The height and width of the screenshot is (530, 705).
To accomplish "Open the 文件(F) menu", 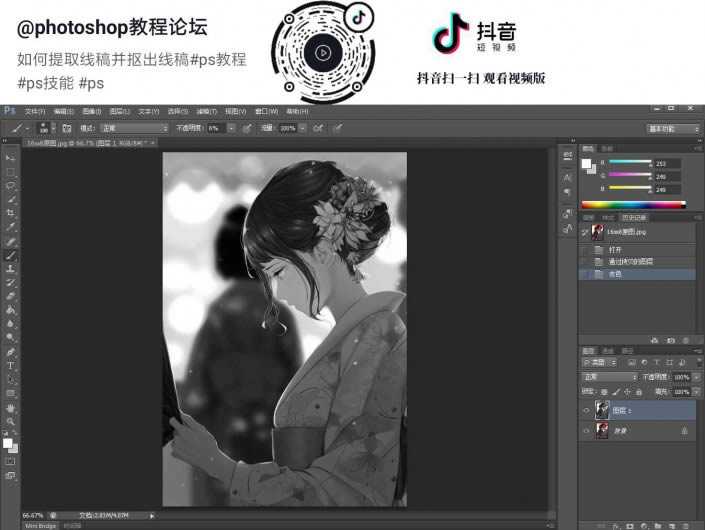I will click(35, 111).
